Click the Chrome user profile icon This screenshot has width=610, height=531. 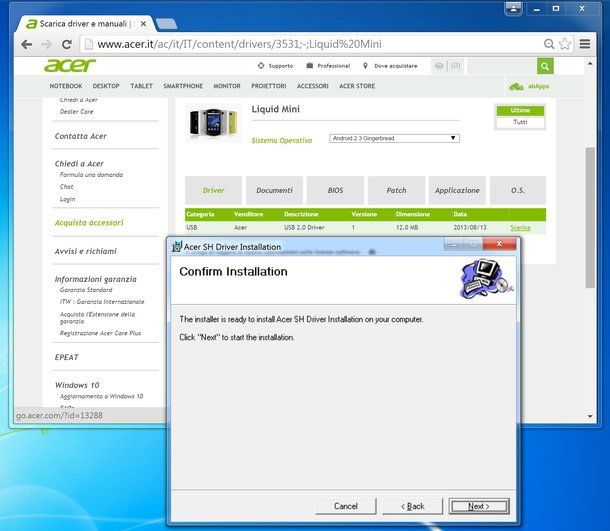pos(514,8)
